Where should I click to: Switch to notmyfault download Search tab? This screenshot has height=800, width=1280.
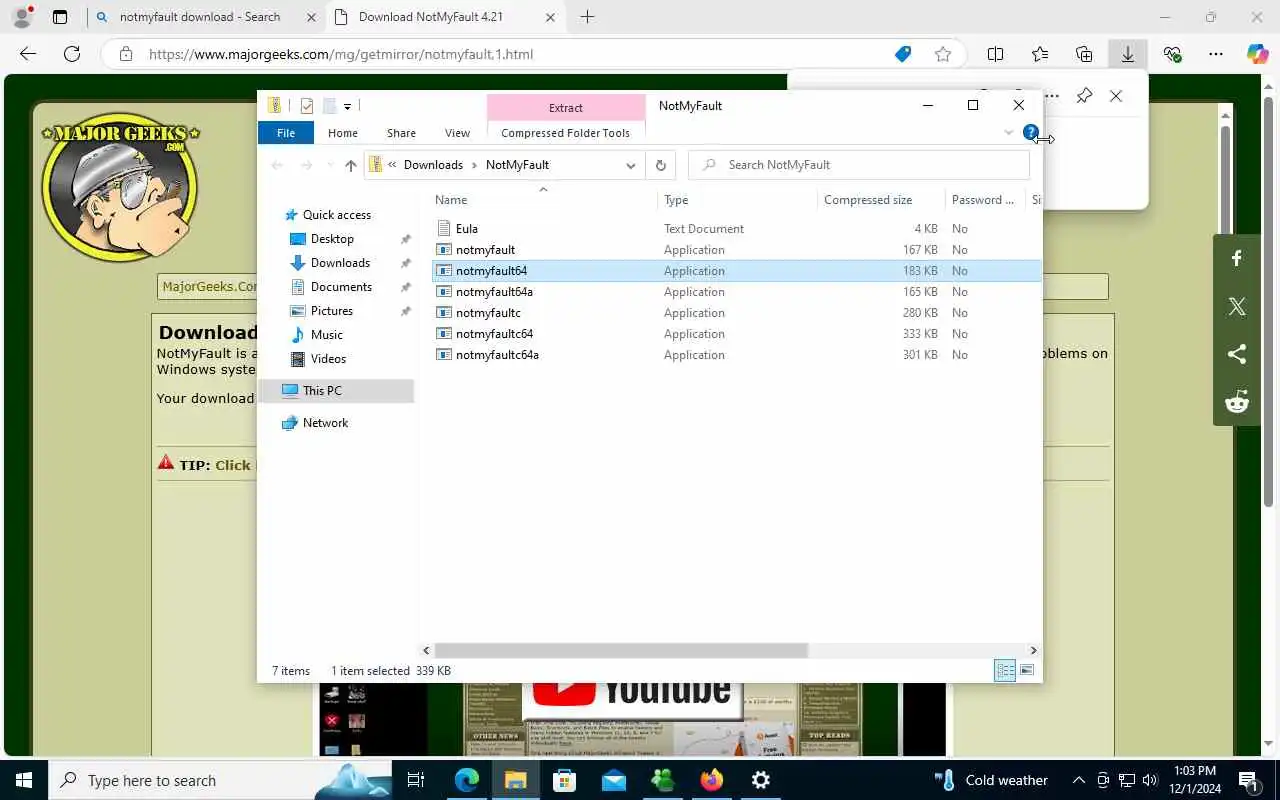point(204,17)
